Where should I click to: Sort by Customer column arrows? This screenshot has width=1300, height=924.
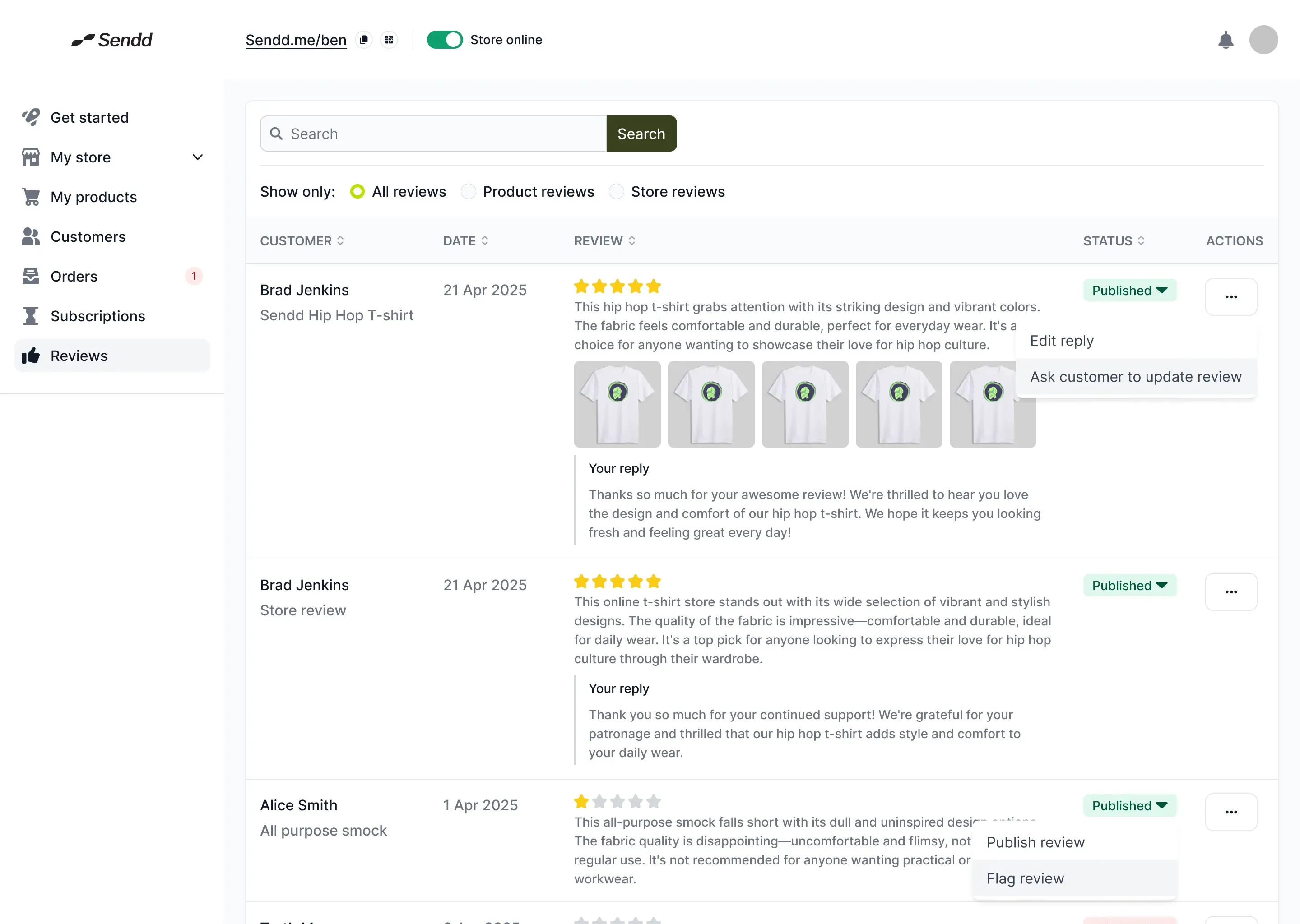coord(340,240)
